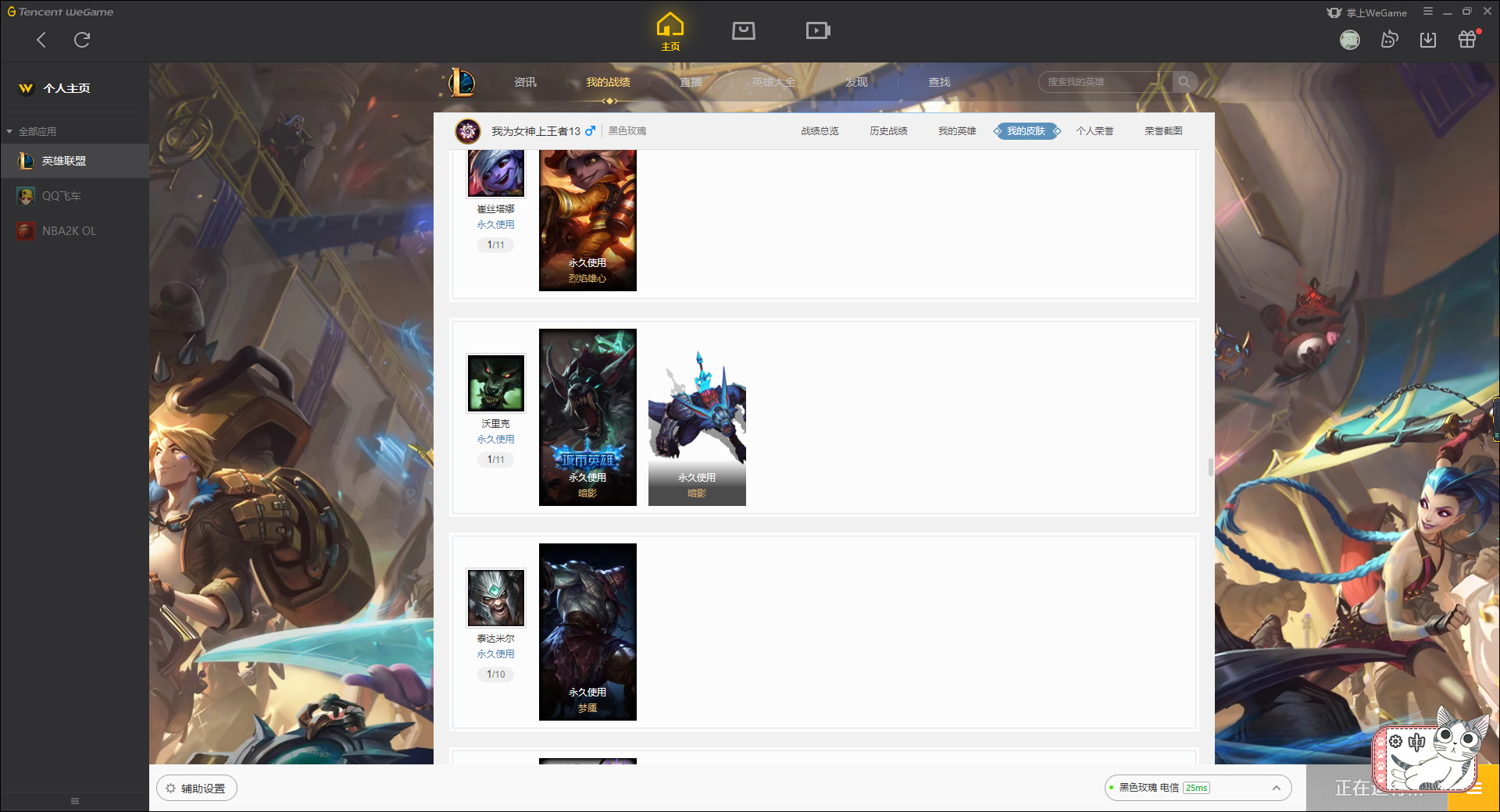Switch to 历史战绩 sub-tab
The height and width of the screenshot is (812, 1500).
888,131
